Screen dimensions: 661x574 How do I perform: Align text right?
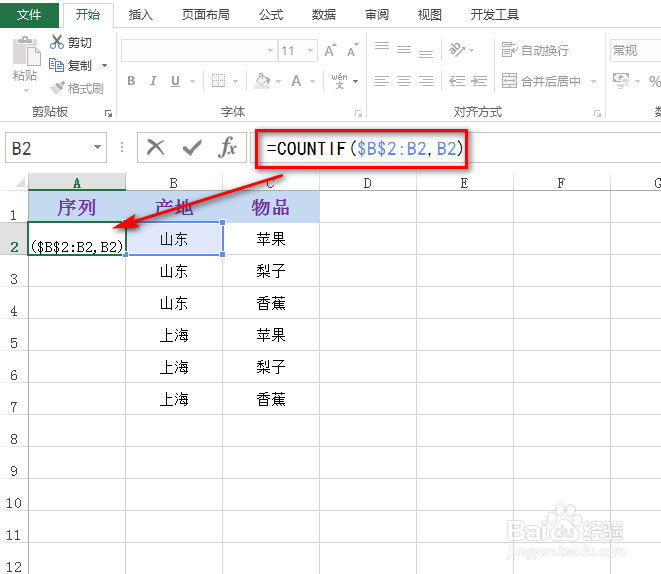click(x=426, y=80)
